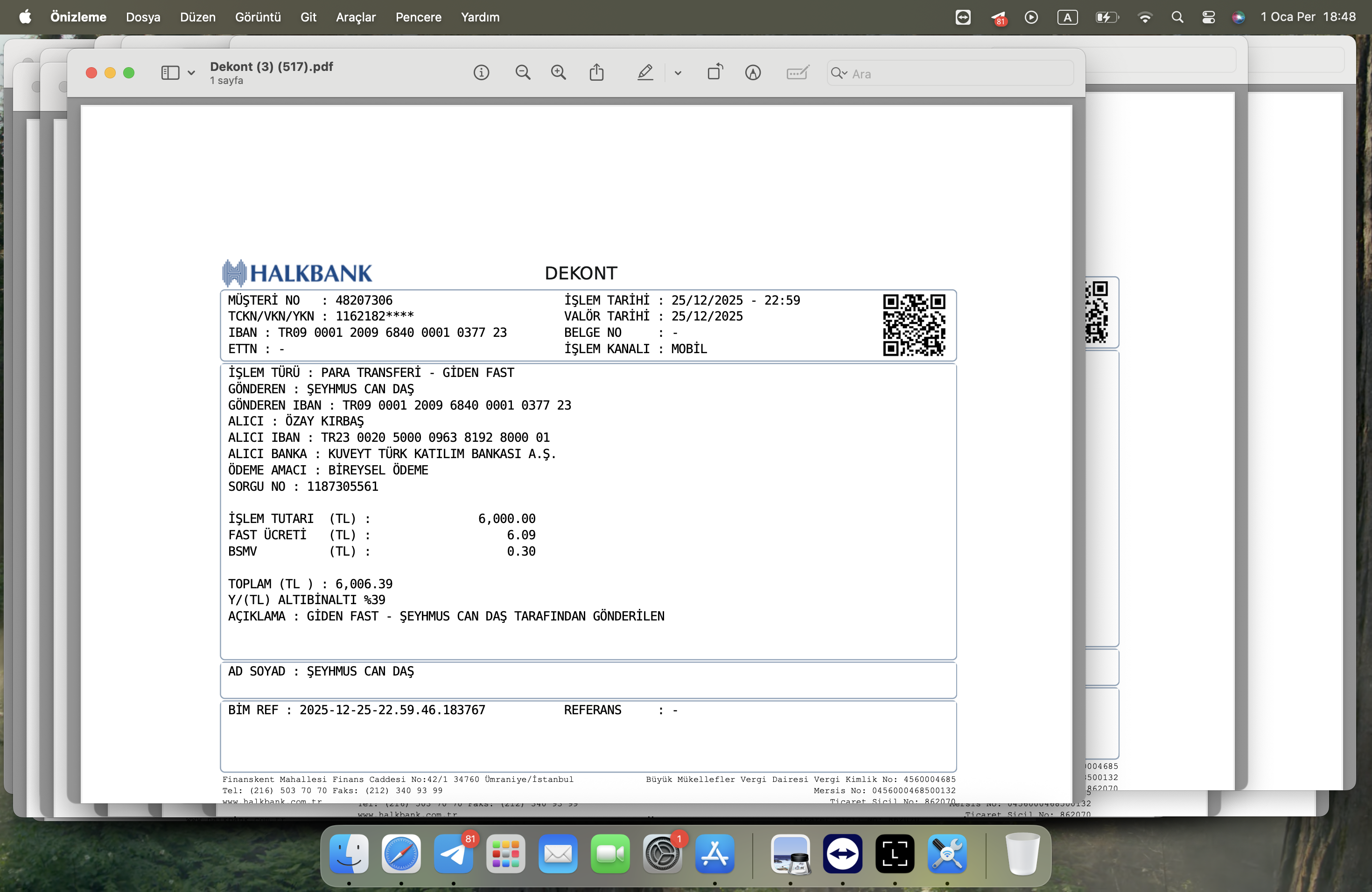Open the Apple menu
1372x892 pixels.
tap(25, 17)
